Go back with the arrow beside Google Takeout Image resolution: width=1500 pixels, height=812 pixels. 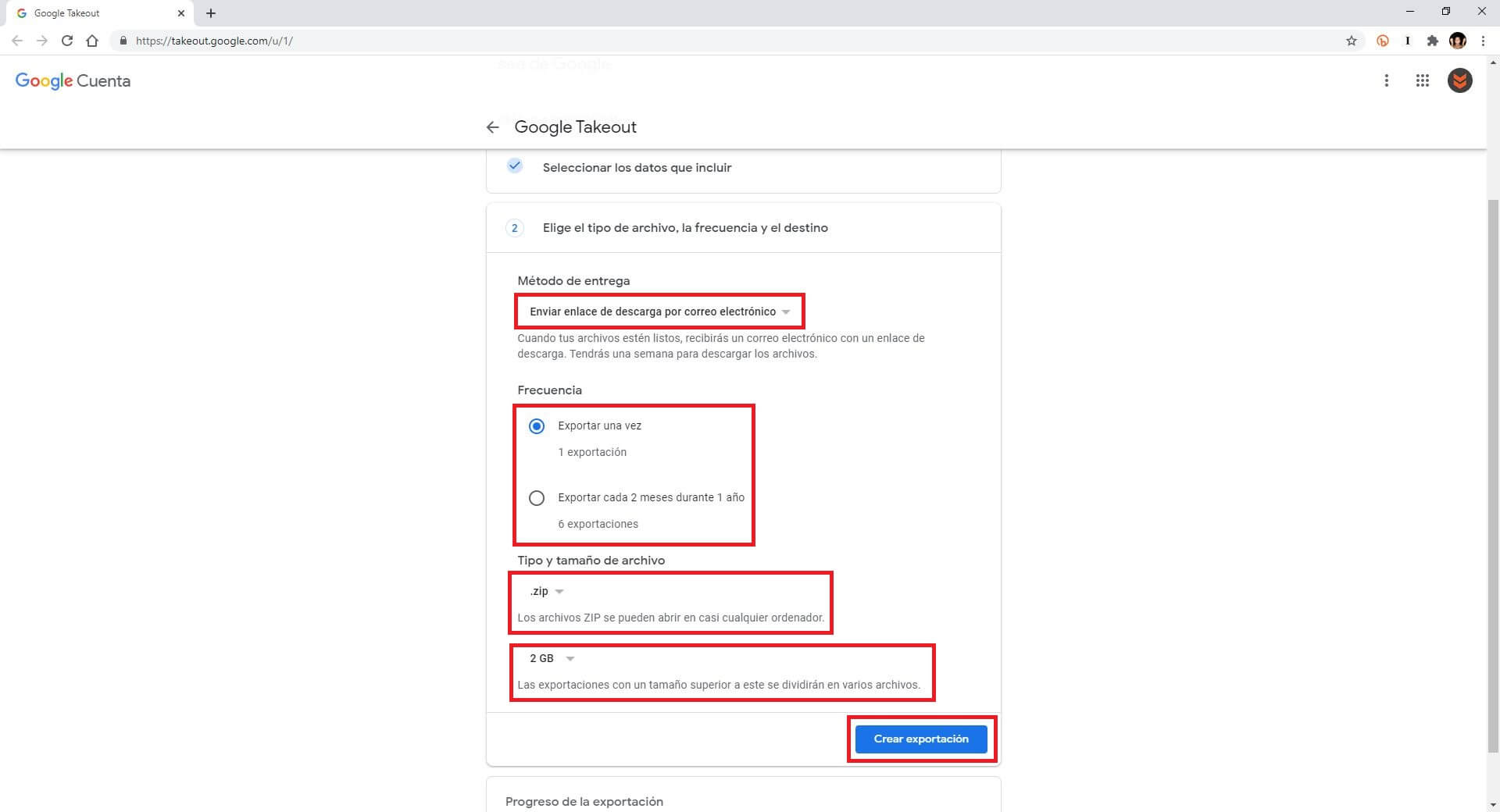tap(492, 127)
